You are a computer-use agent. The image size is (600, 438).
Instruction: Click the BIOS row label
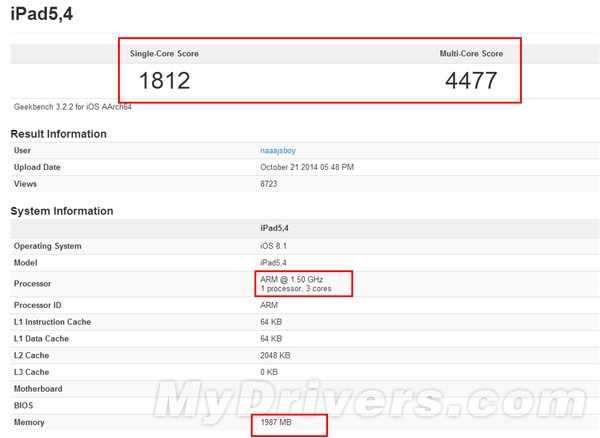23,406
